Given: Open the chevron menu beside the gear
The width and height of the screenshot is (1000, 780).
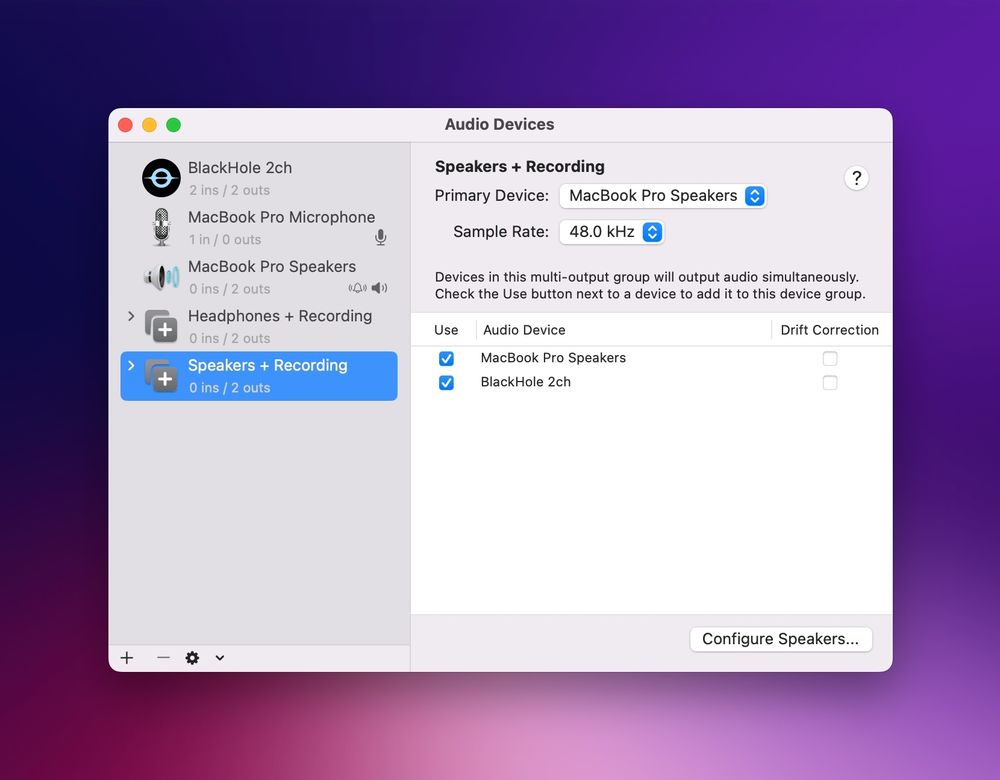Looking at the screenshot, I should click(x=219, y=658).
